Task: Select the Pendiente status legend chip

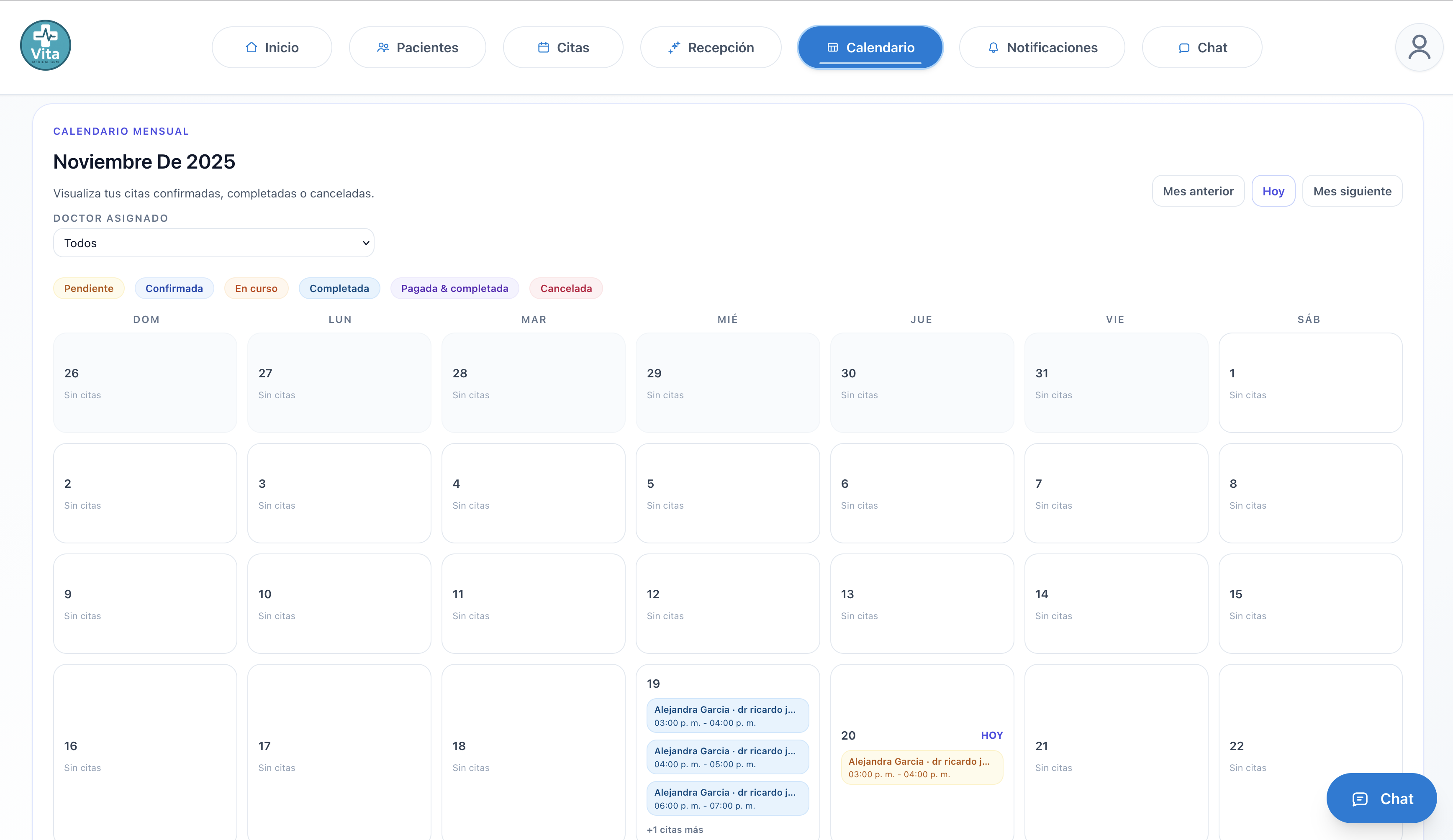Action: 88,288
